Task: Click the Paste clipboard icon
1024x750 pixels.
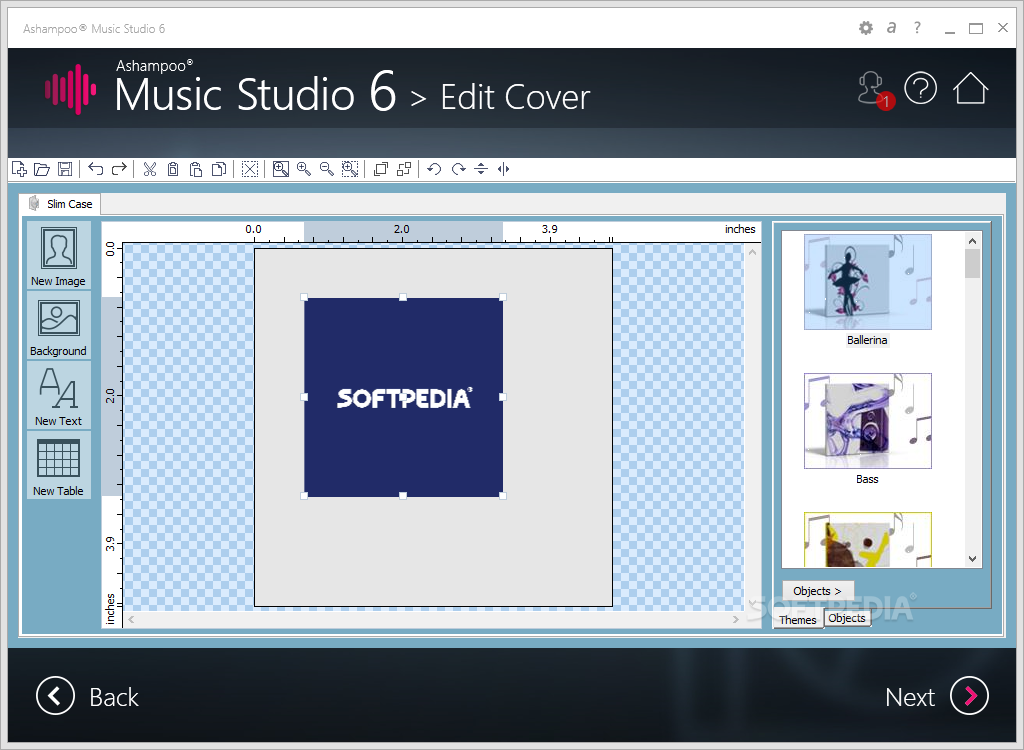Action: click(x=195, y=169)
